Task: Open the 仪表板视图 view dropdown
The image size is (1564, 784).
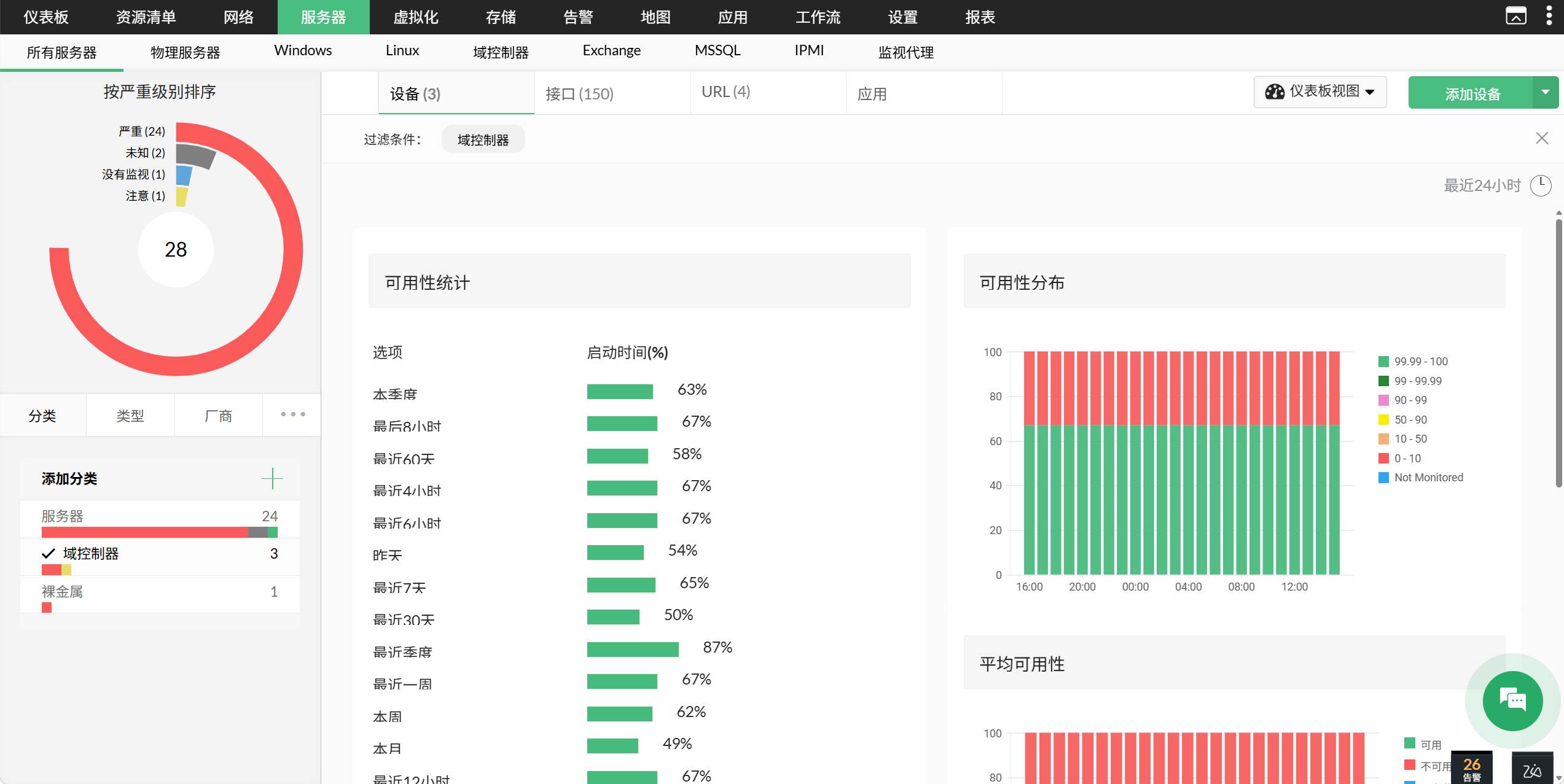Action: [x=1320, y=92]
